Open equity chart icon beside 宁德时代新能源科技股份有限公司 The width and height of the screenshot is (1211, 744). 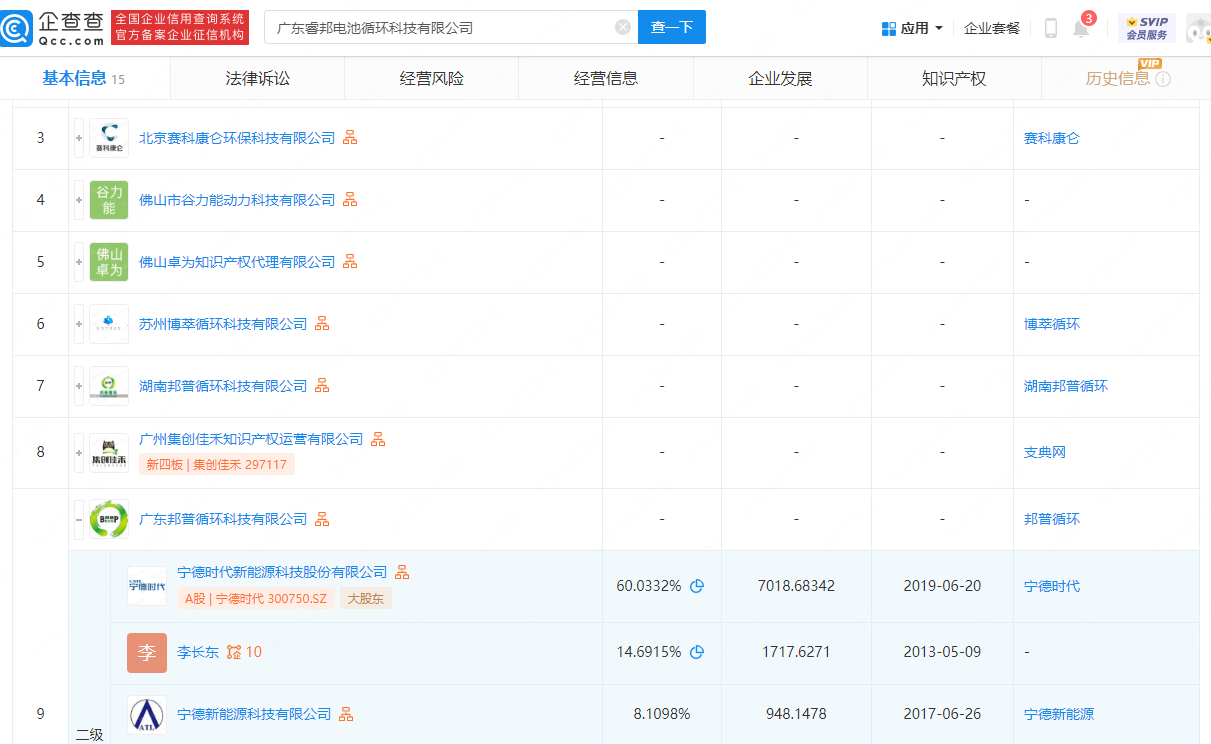402,572
